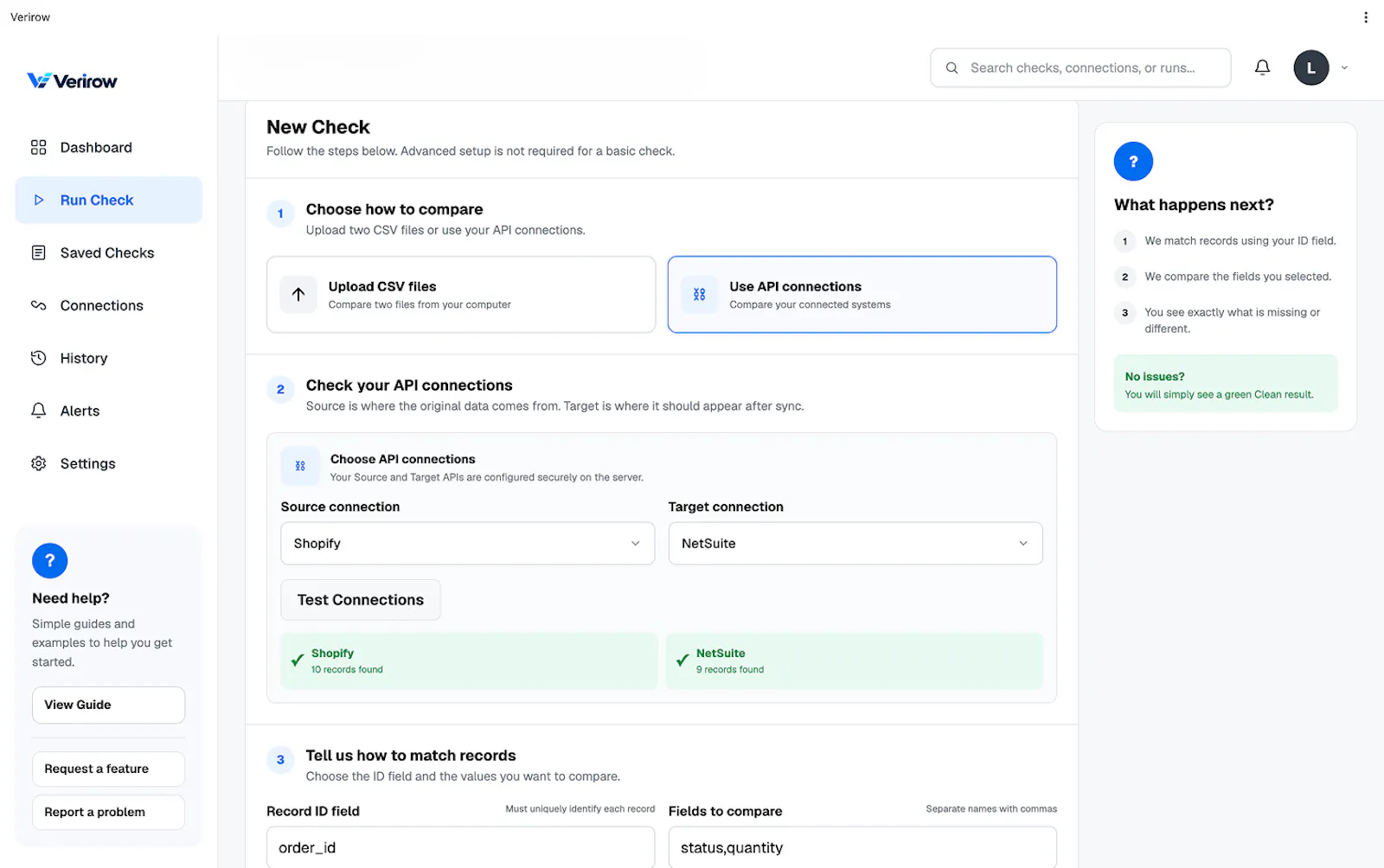Open the L user avatar
This screenshot has width=1384, height=868.
pyautogui.click(x=1310, y=67)
